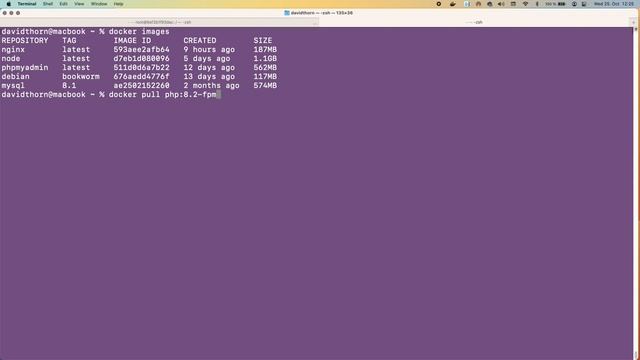Image resolution: width=640 pixels, height=360 pixels.
Task: Open the round record icon in menu bar
Action: tap(439, 4)
